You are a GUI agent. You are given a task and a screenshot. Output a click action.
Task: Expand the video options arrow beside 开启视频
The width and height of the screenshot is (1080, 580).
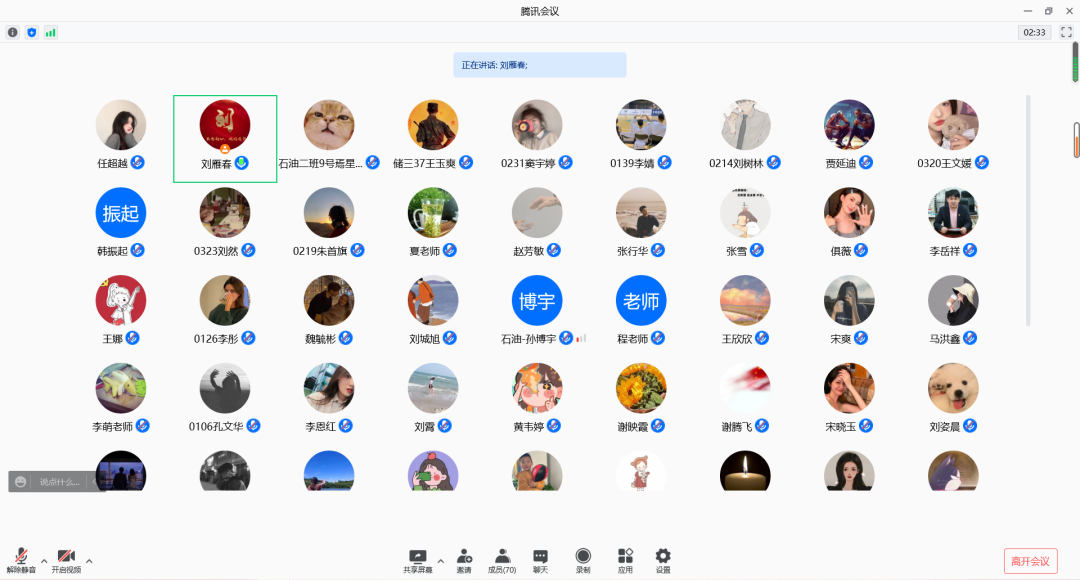(x=89, y=560)
